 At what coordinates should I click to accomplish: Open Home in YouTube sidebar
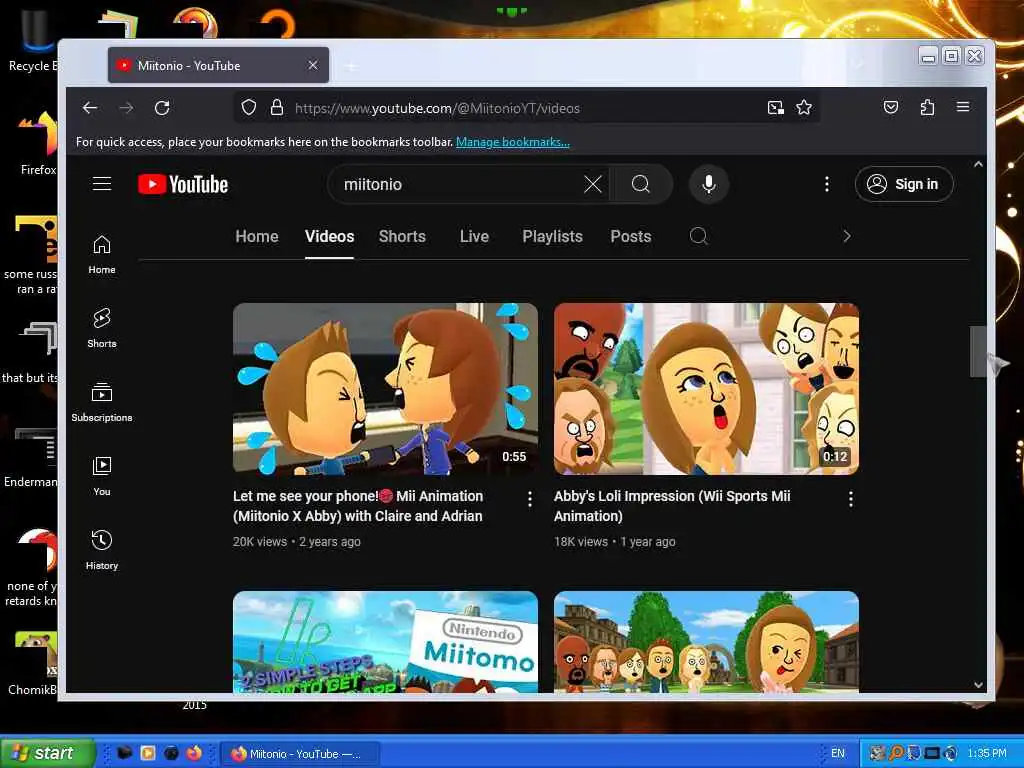102,255
